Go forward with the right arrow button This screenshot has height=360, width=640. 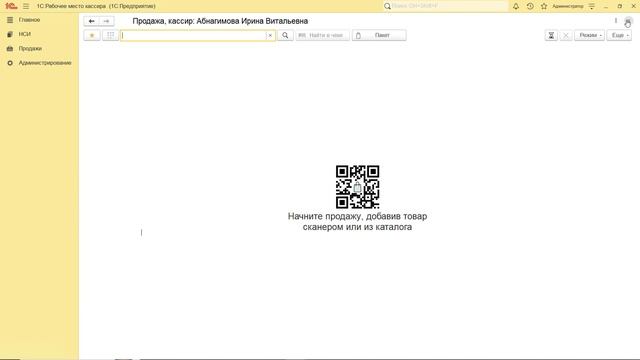point(107,21)
